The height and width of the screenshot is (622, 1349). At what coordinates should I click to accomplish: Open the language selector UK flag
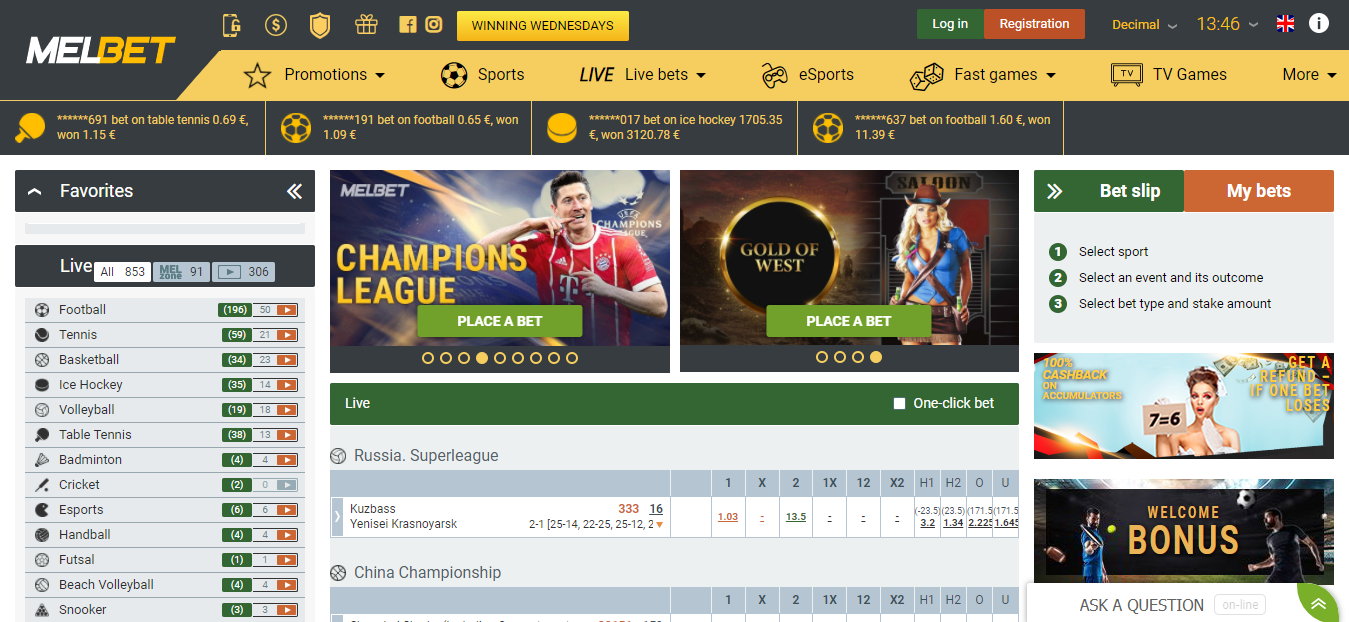pos(1285,24)
